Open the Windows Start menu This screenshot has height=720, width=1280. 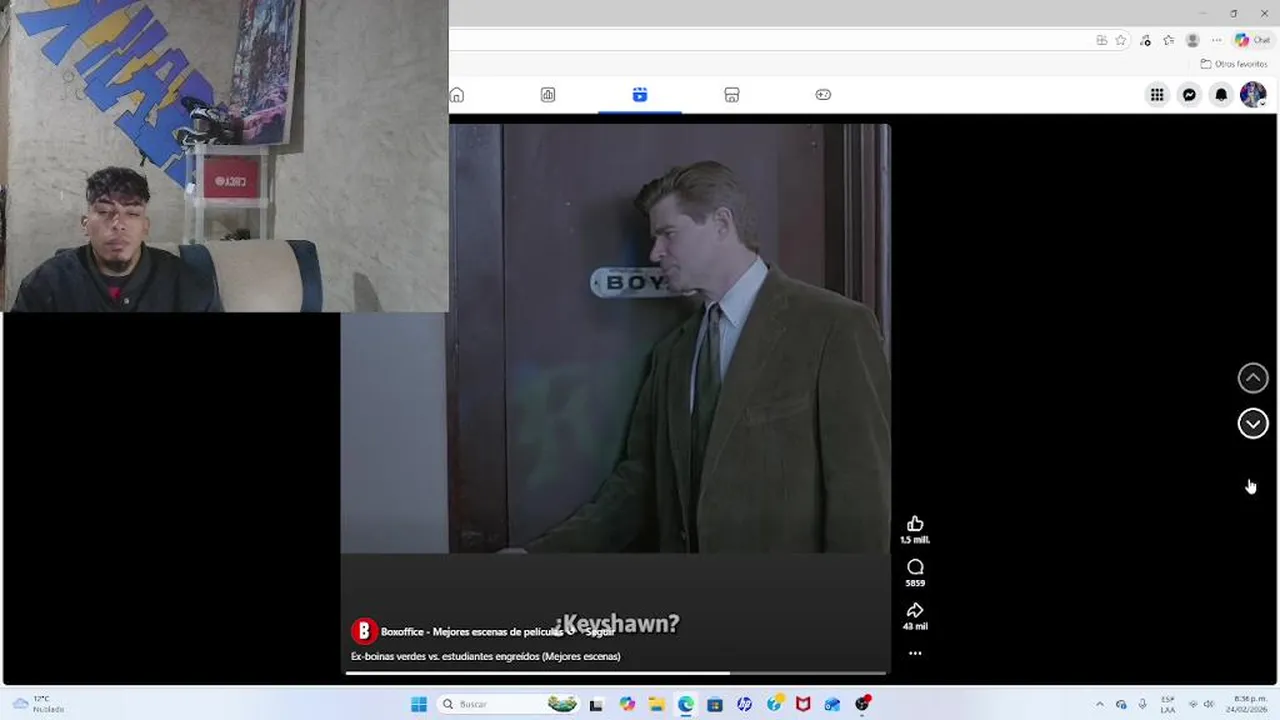click(419, 704)
